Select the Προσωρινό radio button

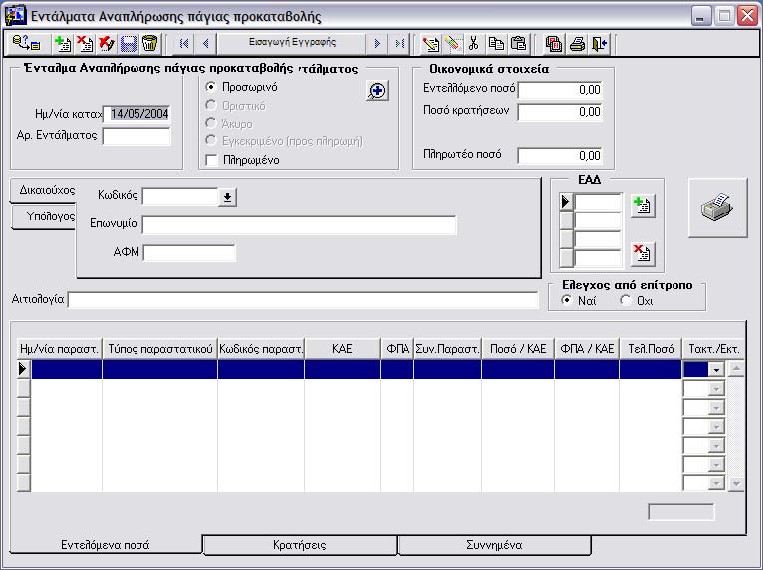(211, 87)
